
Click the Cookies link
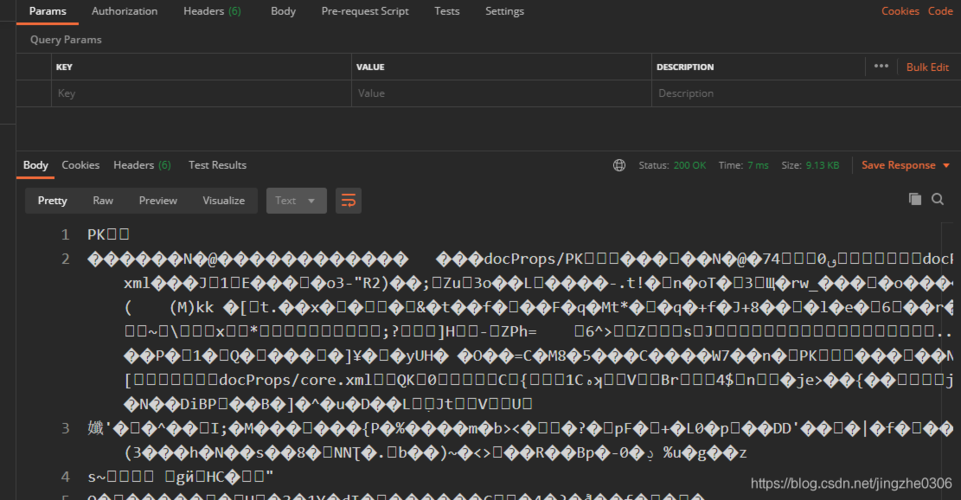pyautogui.click(x=899, y=11)
